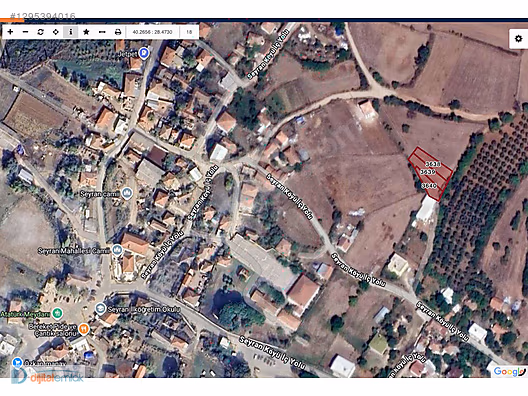Zoom out with the minus icon

[x=26, y=32]
